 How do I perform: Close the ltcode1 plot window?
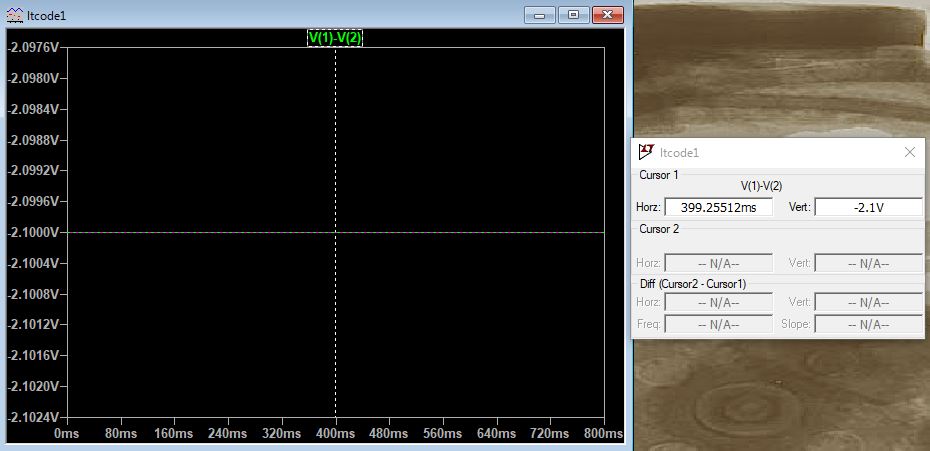tap(608, 15)
